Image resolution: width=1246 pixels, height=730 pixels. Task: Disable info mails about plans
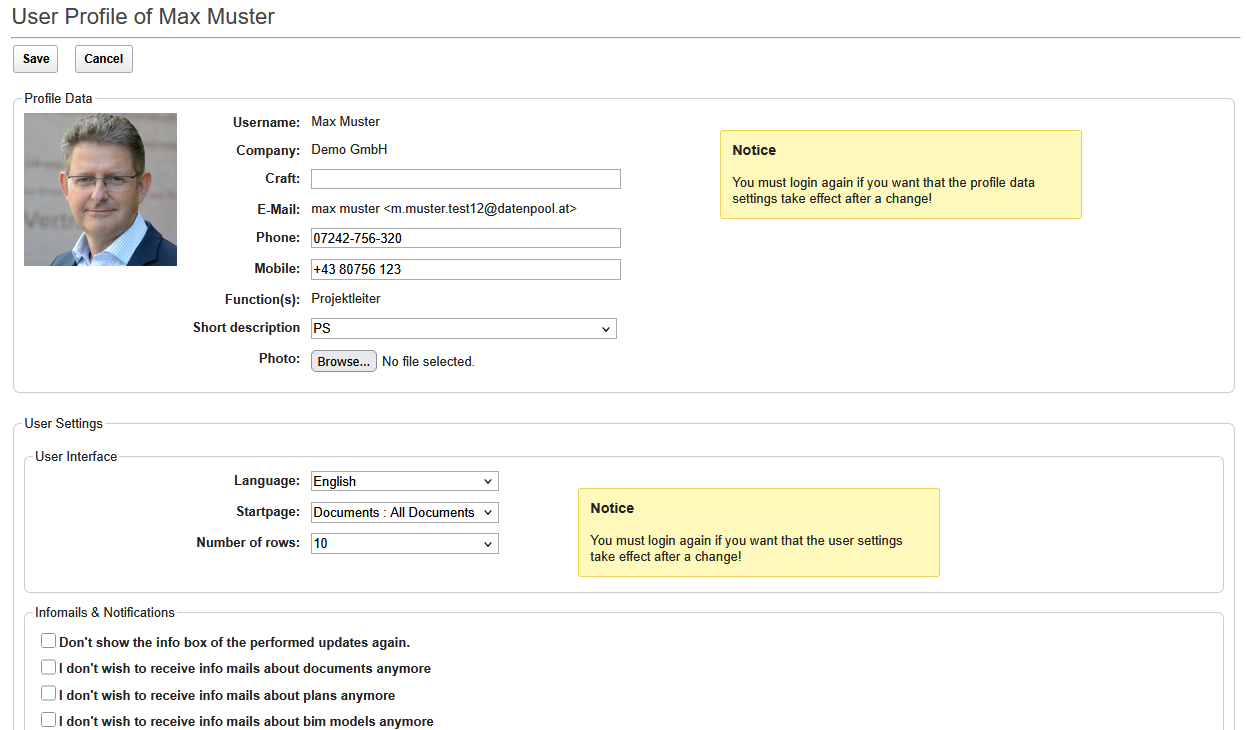[48, 693]
